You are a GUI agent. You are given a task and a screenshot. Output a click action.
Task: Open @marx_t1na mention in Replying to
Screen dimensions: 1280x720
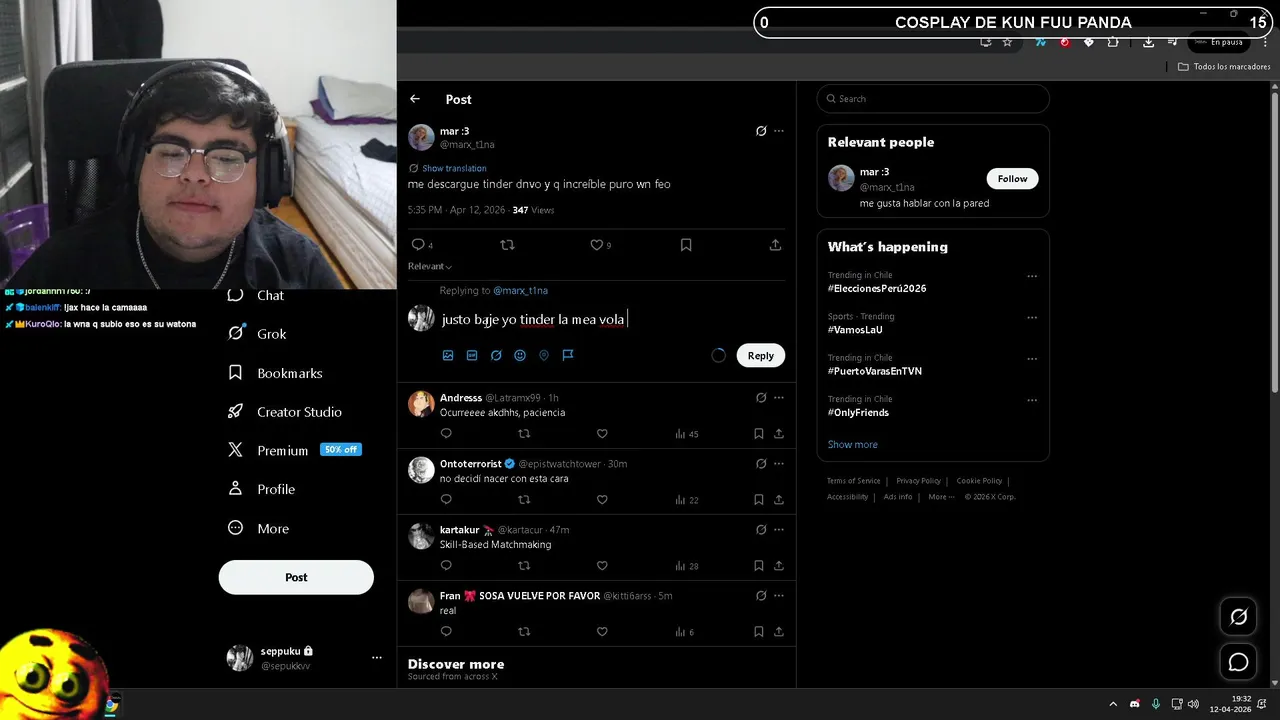click(x=520, y=290)
